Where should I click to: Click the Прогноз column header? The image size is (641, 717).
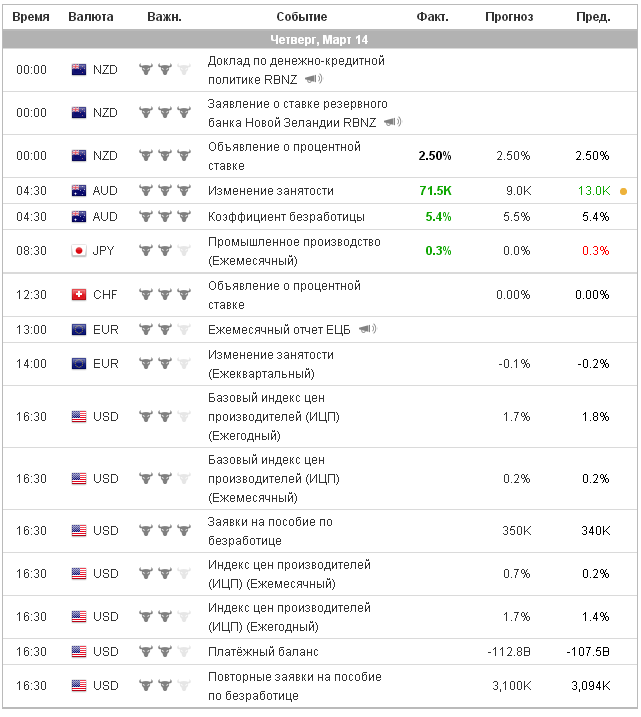pyautogui.click(x=509, y=17)
